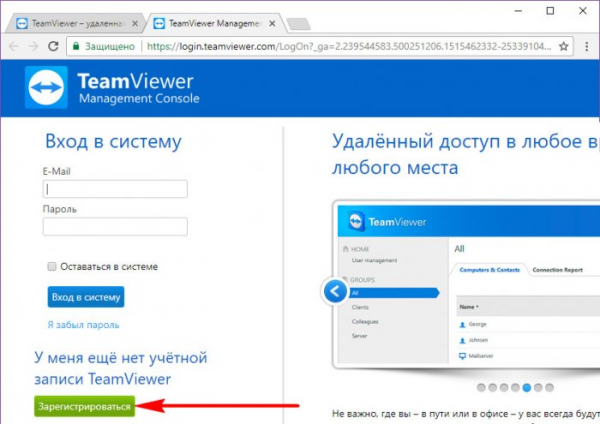Click the 'Вход в систему' blue button
This screenshot has width=600, height=424.
(x=86, y=297)
